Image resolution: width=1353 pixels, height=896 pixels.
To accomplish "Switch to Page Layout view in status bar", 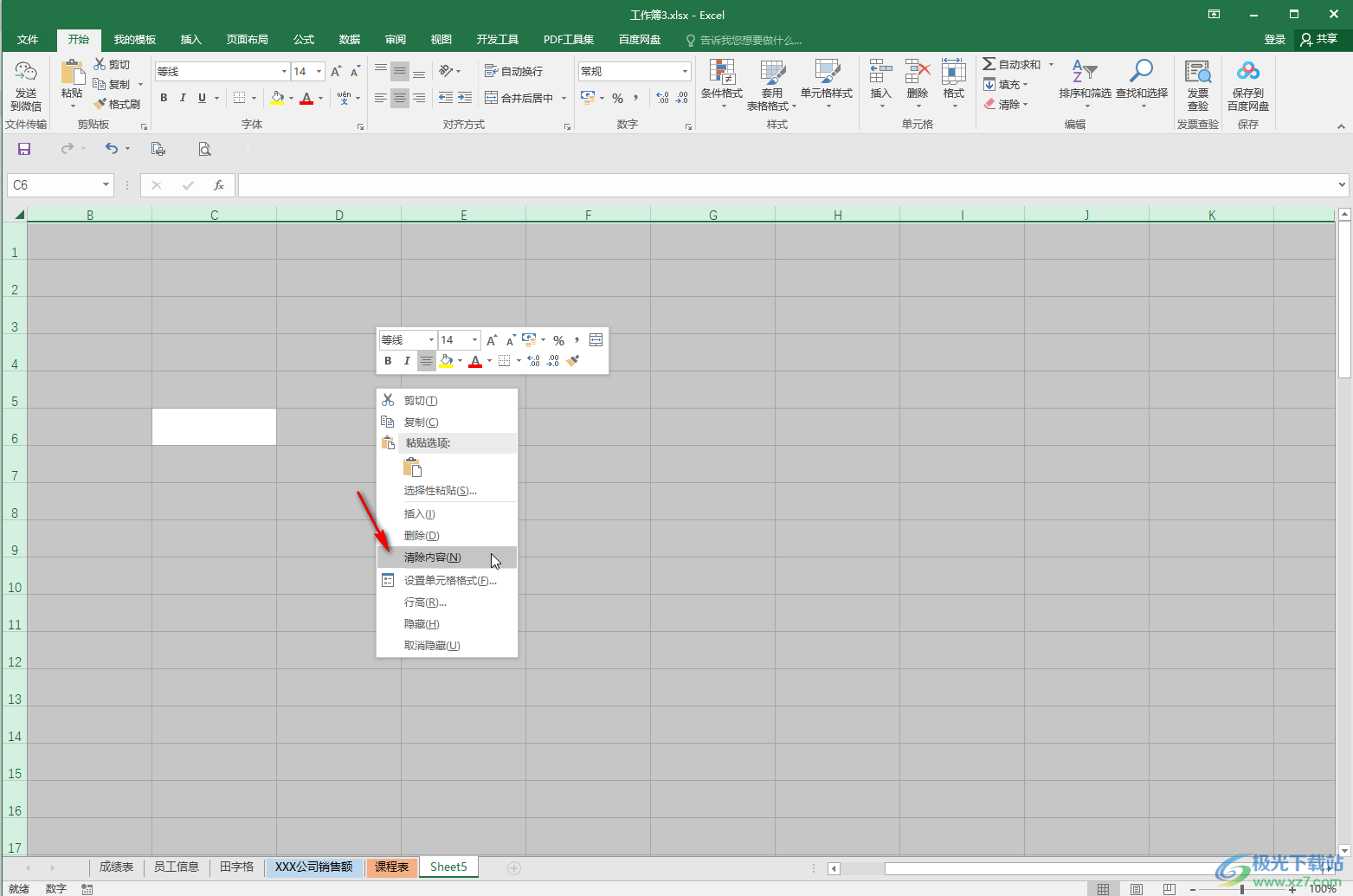I will [1136, 889].
